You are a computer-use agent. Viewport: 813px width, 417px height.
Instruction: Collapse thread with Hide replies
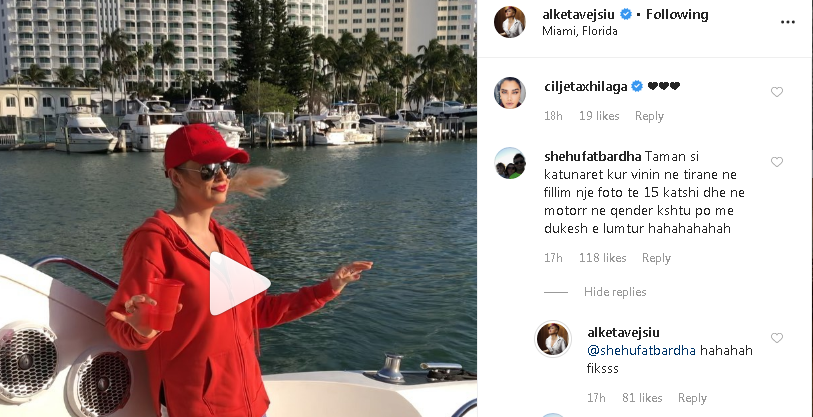[615, 291]
